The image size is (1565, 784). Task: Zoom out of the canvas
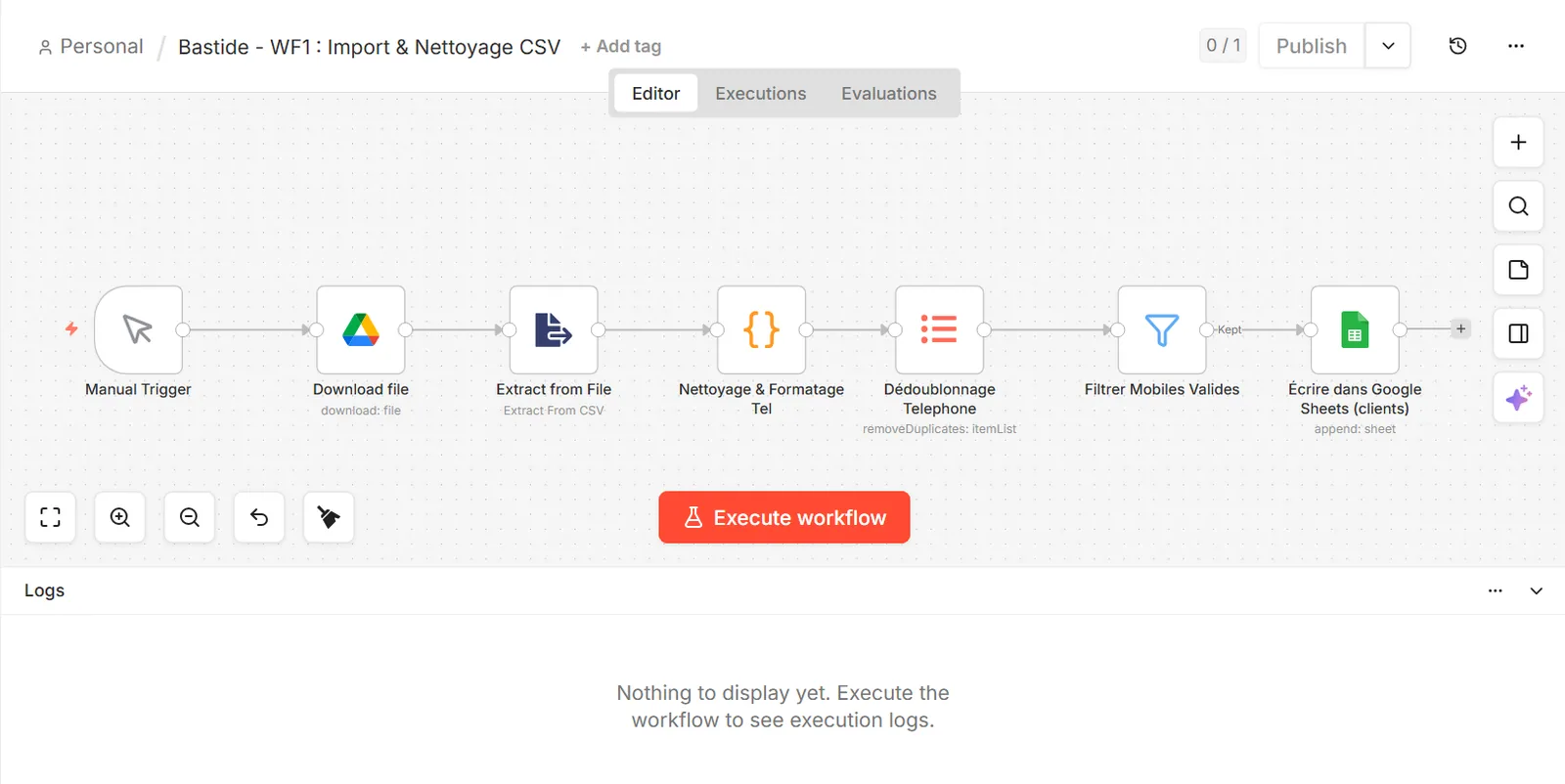[190, 517]
